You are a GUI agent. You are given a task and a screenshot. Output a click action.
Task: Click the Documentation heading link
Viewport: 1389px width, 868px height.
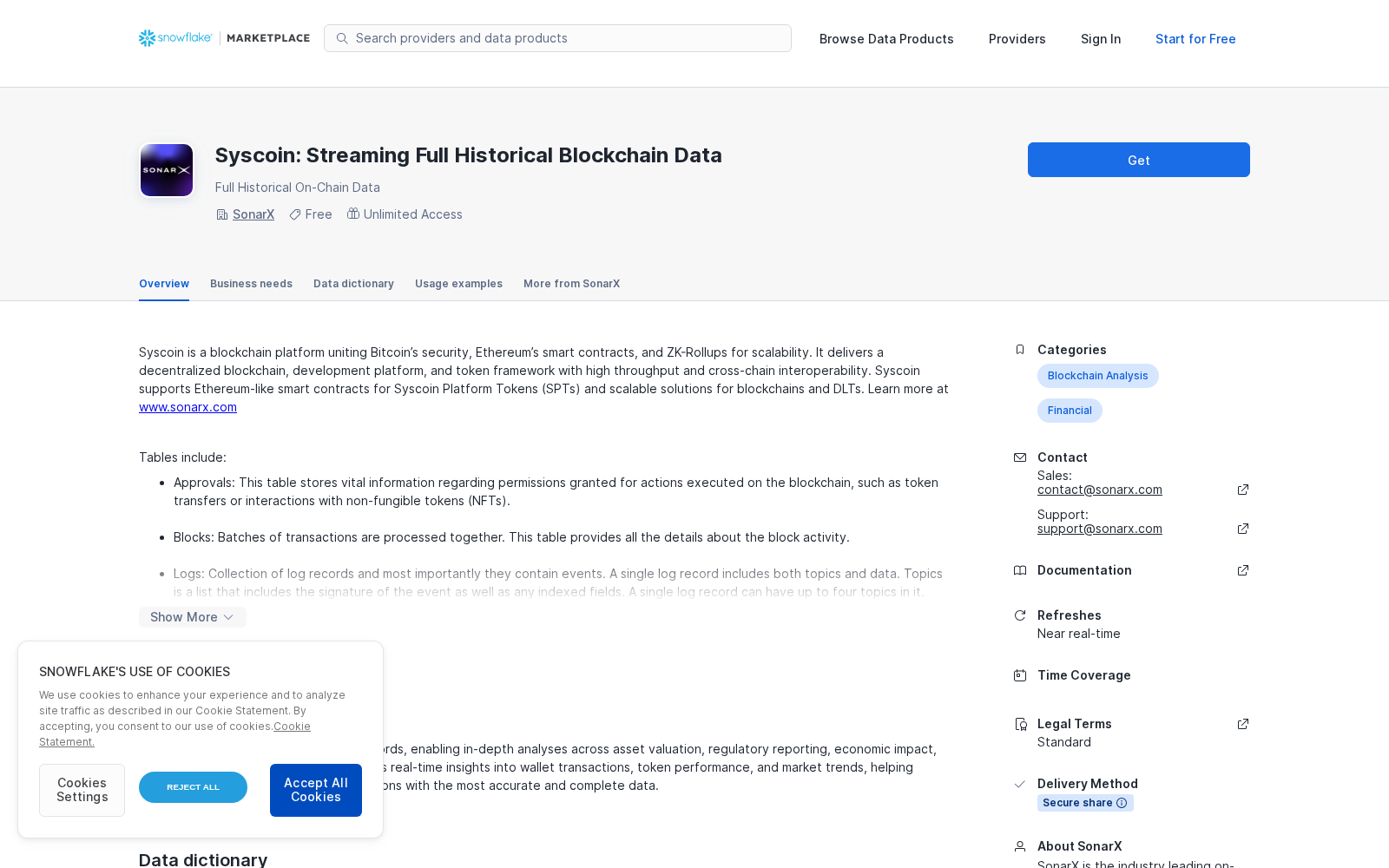pos(1084,570)
